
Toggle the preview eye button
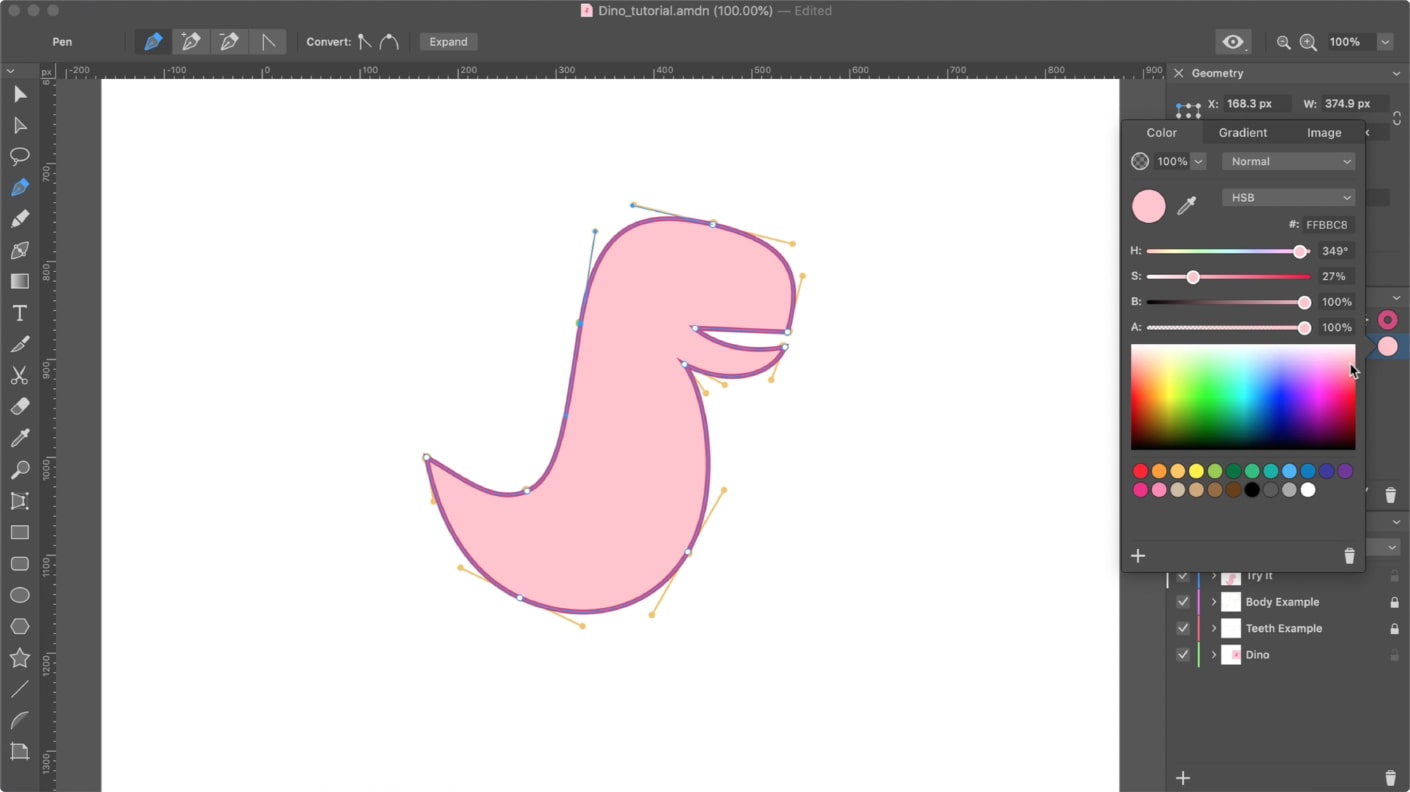click(1233, 42)
